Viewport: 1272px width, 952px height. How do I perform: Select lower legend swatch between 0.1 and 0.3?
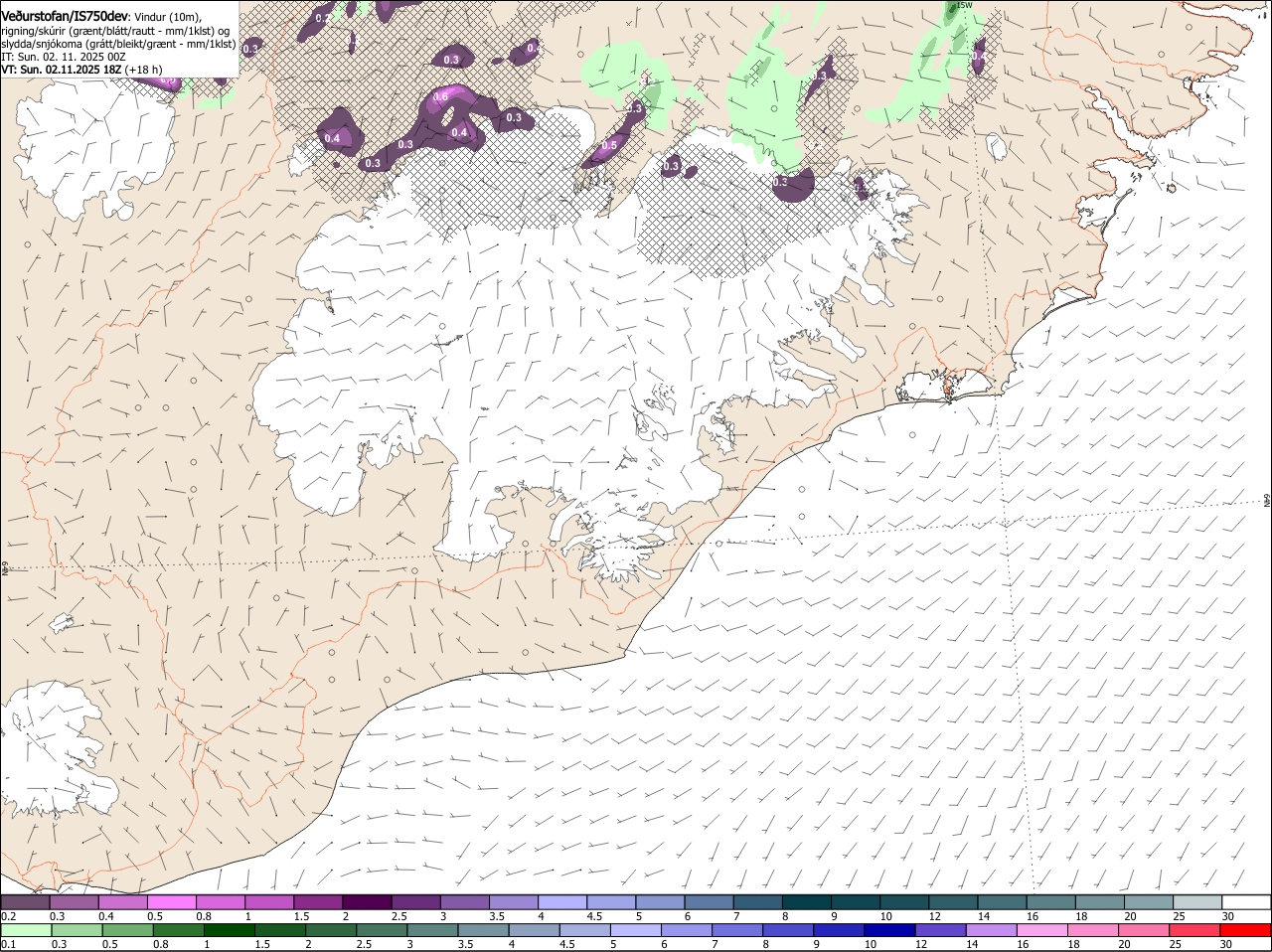[26, 930]
